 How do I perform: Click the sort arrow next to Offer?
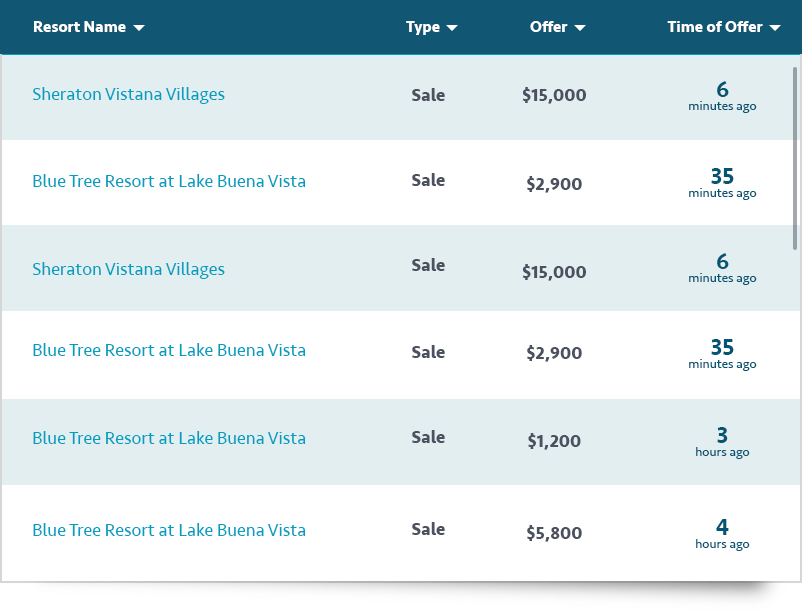click(580, 28)
